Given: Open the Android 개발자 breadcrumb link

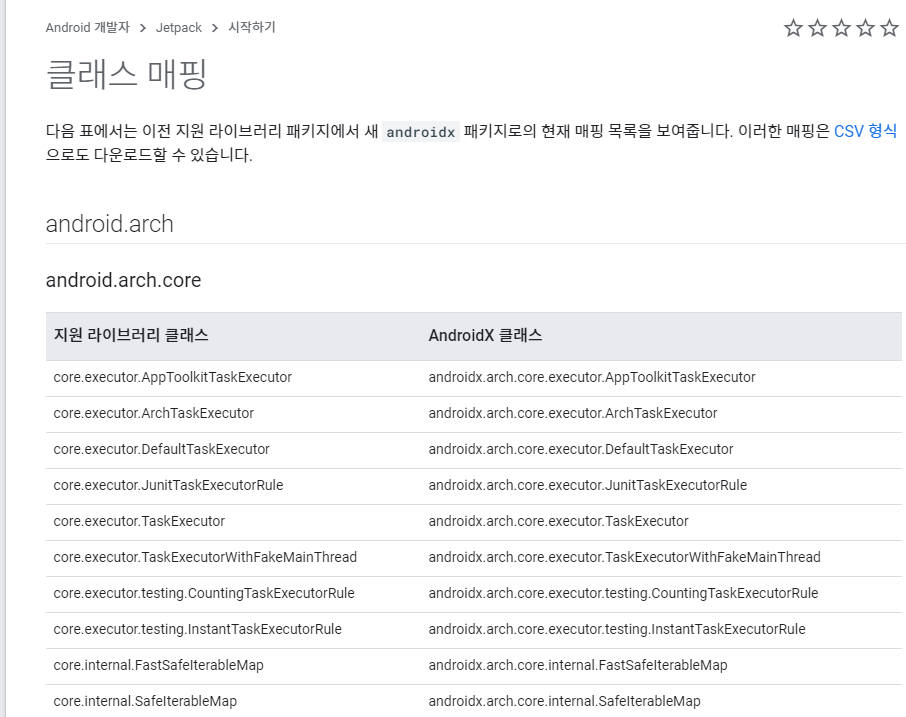Looking at the screenshot, I should 88,27.
